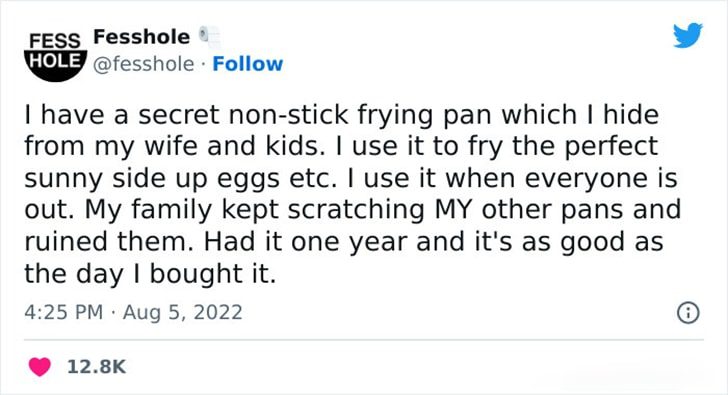Click the Aug 5, 2022 date
The height and width of the screenshot is (395, 728).
[182, 312]
